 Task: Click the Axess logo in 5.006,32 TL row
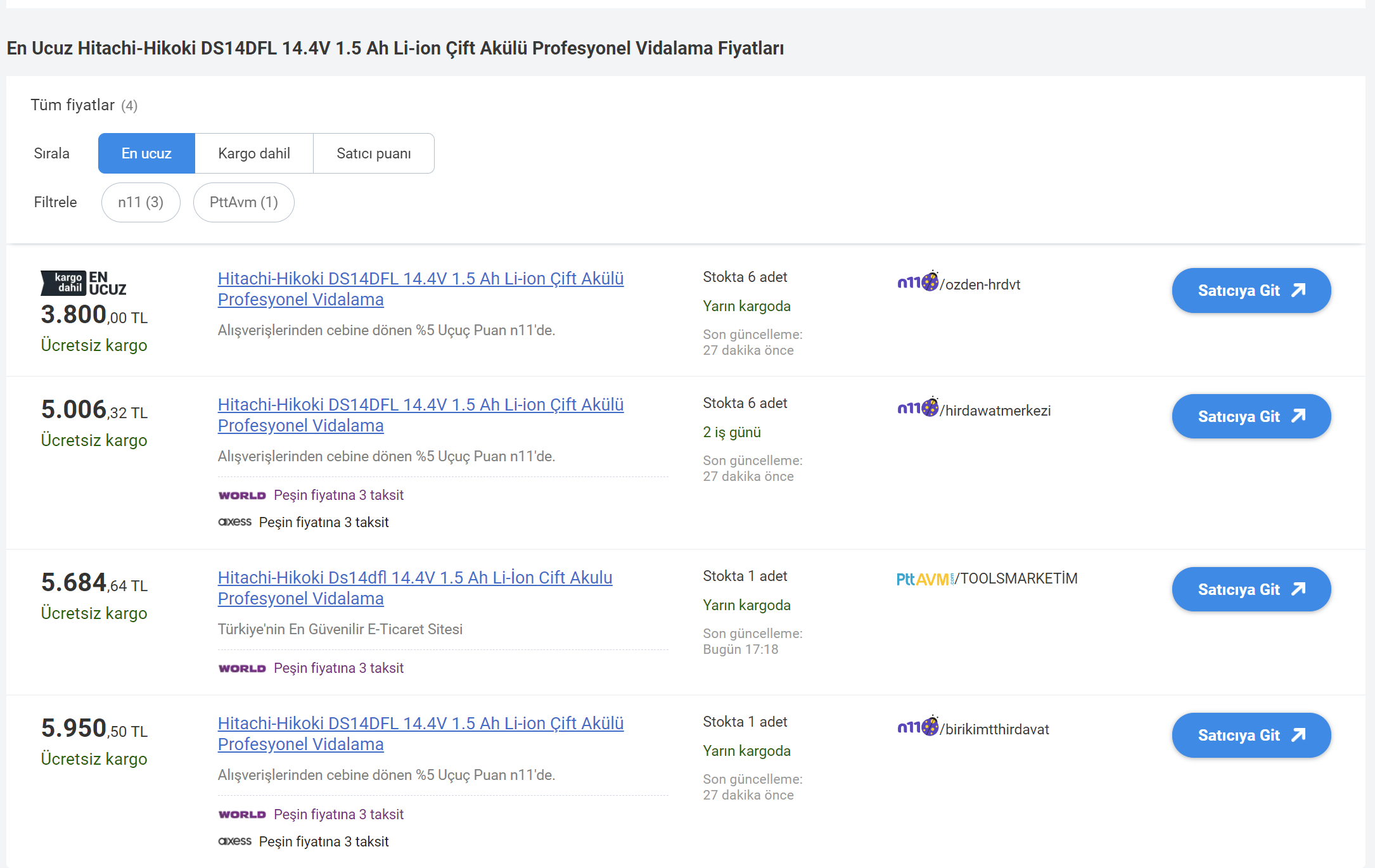tap(235, 522)
